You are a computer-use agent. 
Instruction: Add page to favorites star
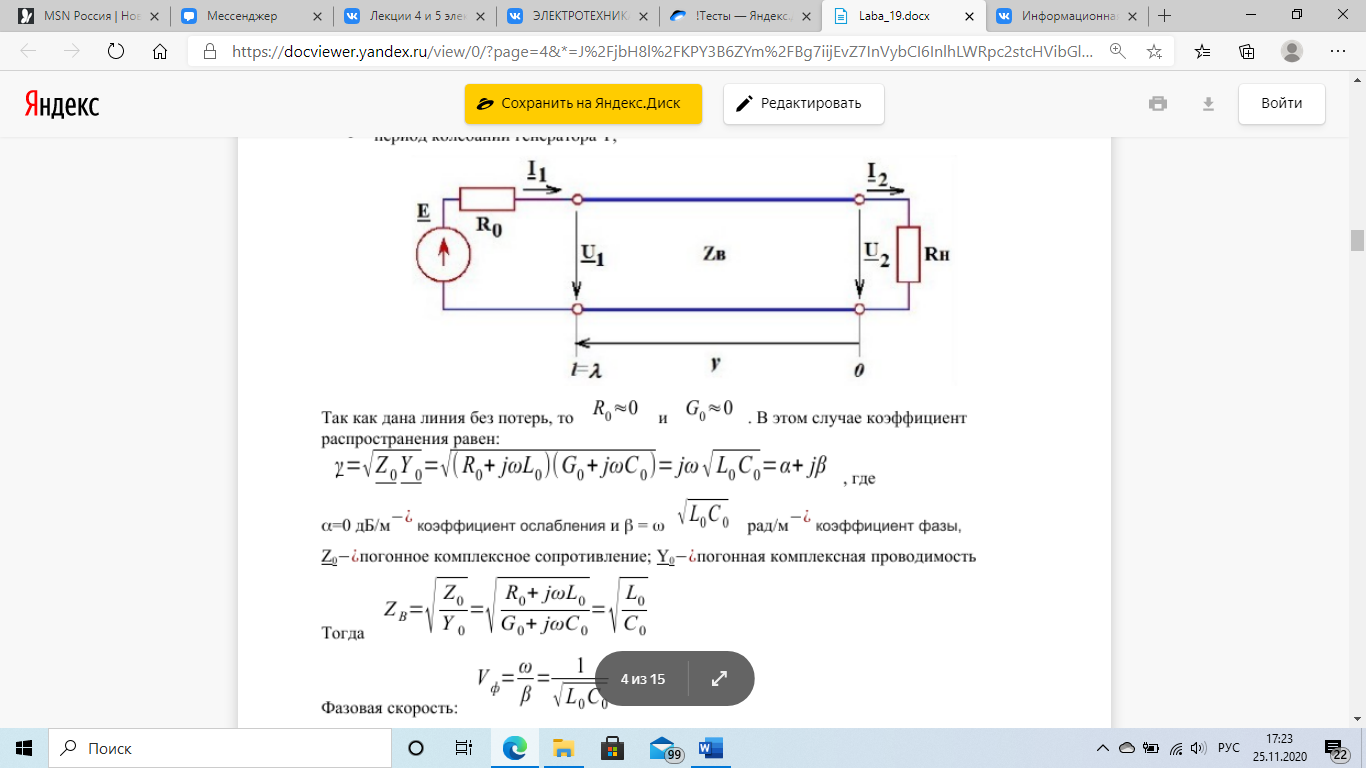click(1154, 52)
